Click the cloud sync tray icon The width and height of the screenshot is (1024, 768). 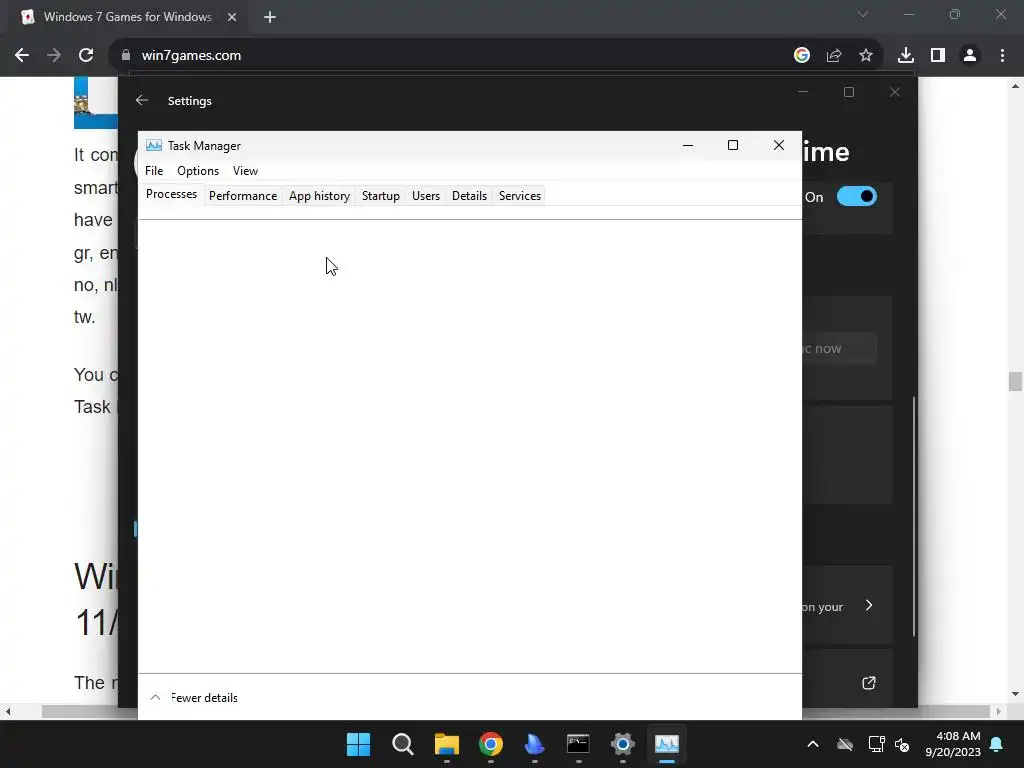click(845, 744)
